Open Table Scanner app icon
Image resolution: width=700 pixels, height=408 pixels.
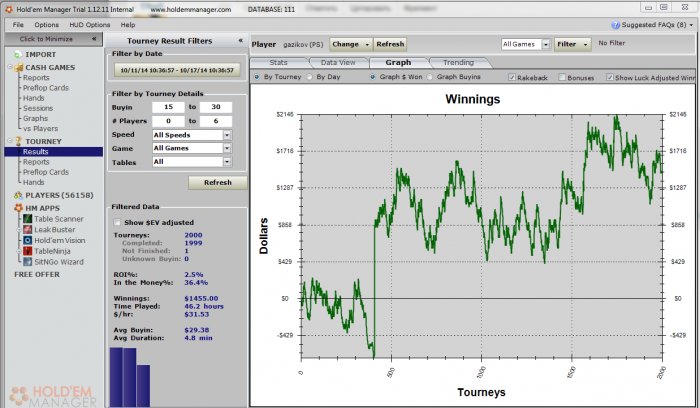[x=28, y=219]
